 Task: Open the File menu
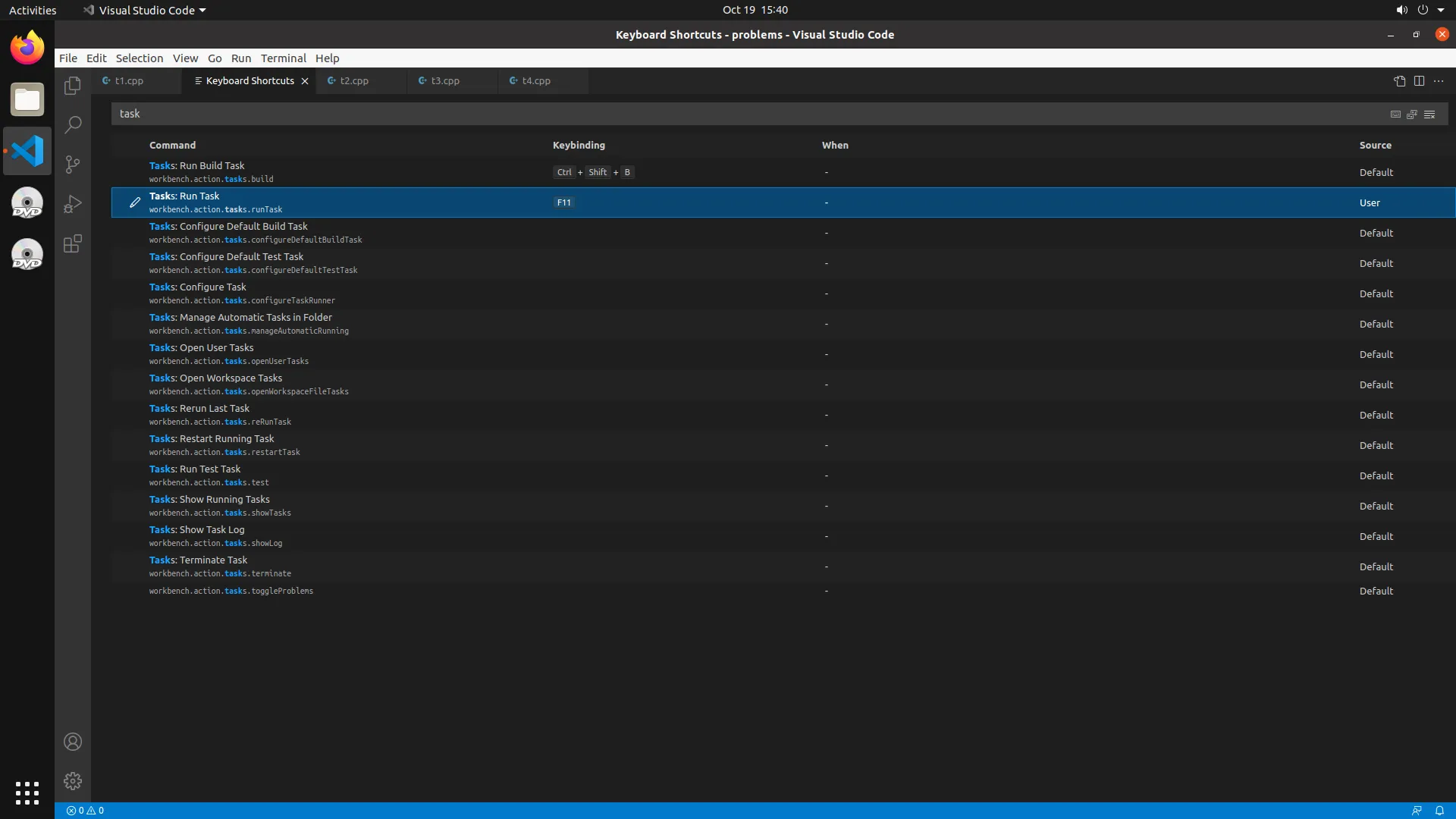pyautogui.click(x=68, y=58)
